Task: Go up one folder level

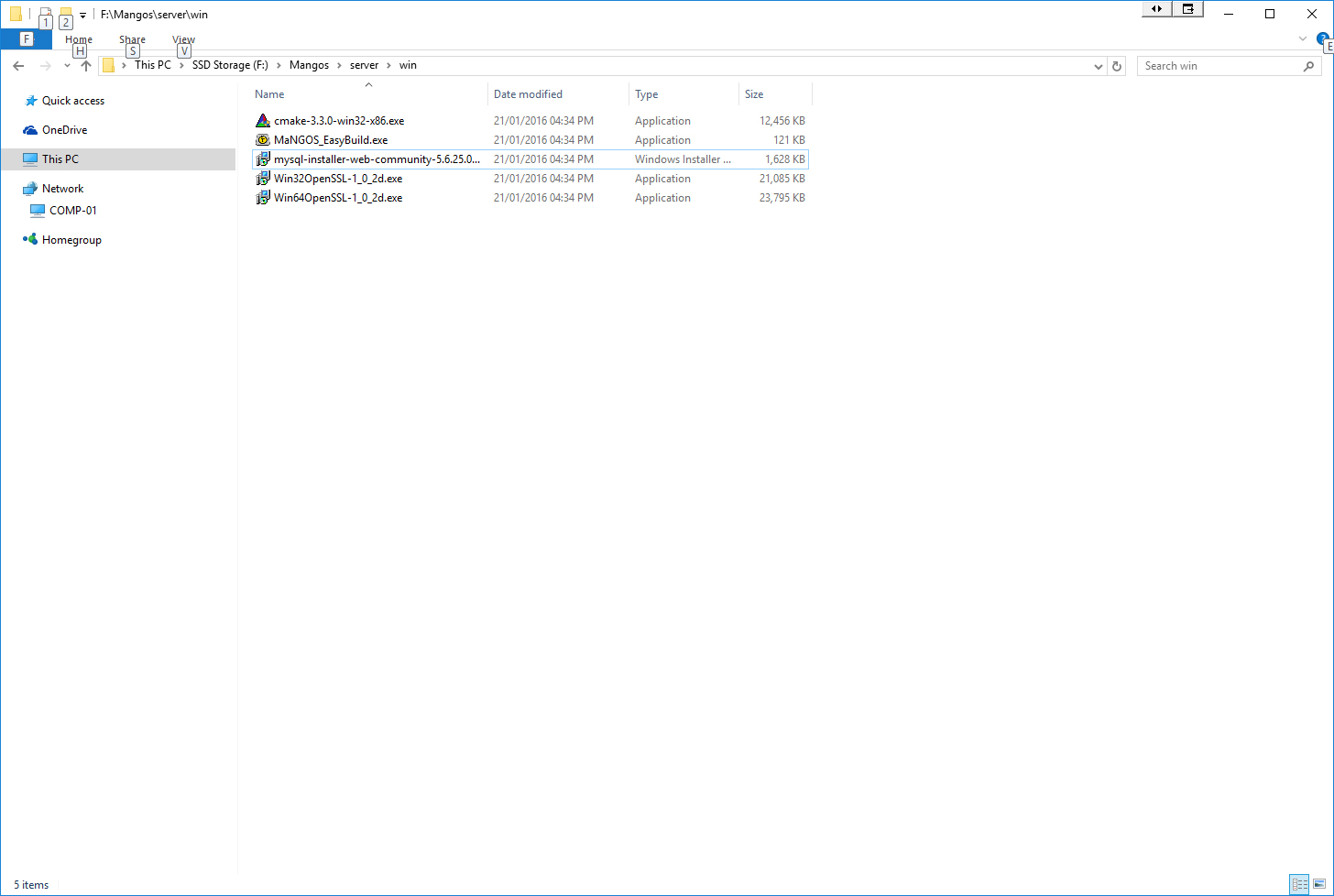Action: (x=86, y=66)
